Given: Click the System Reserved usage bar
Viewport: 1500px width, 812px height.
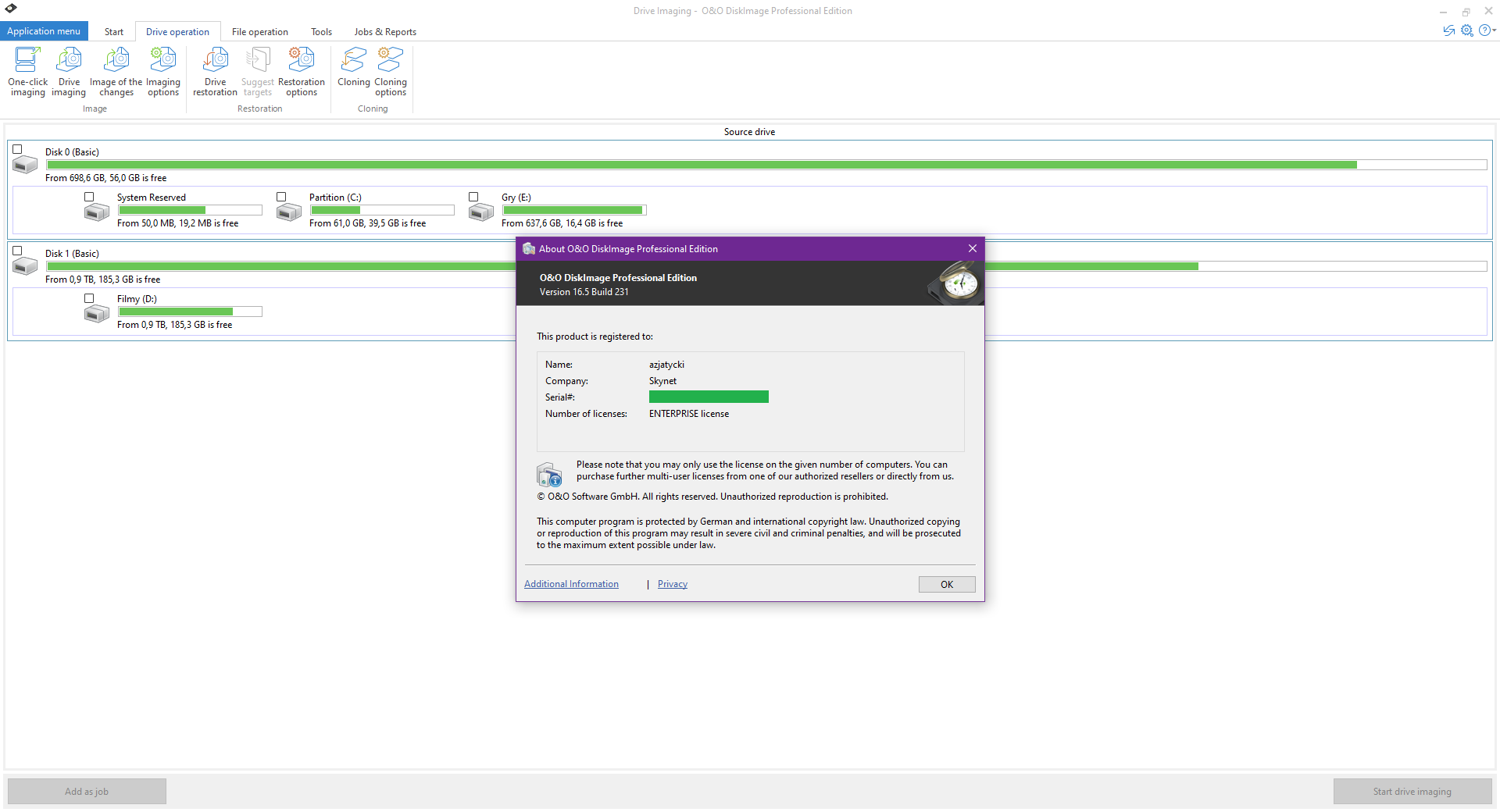Looking at the screenshot, I should tap(190, 210).
